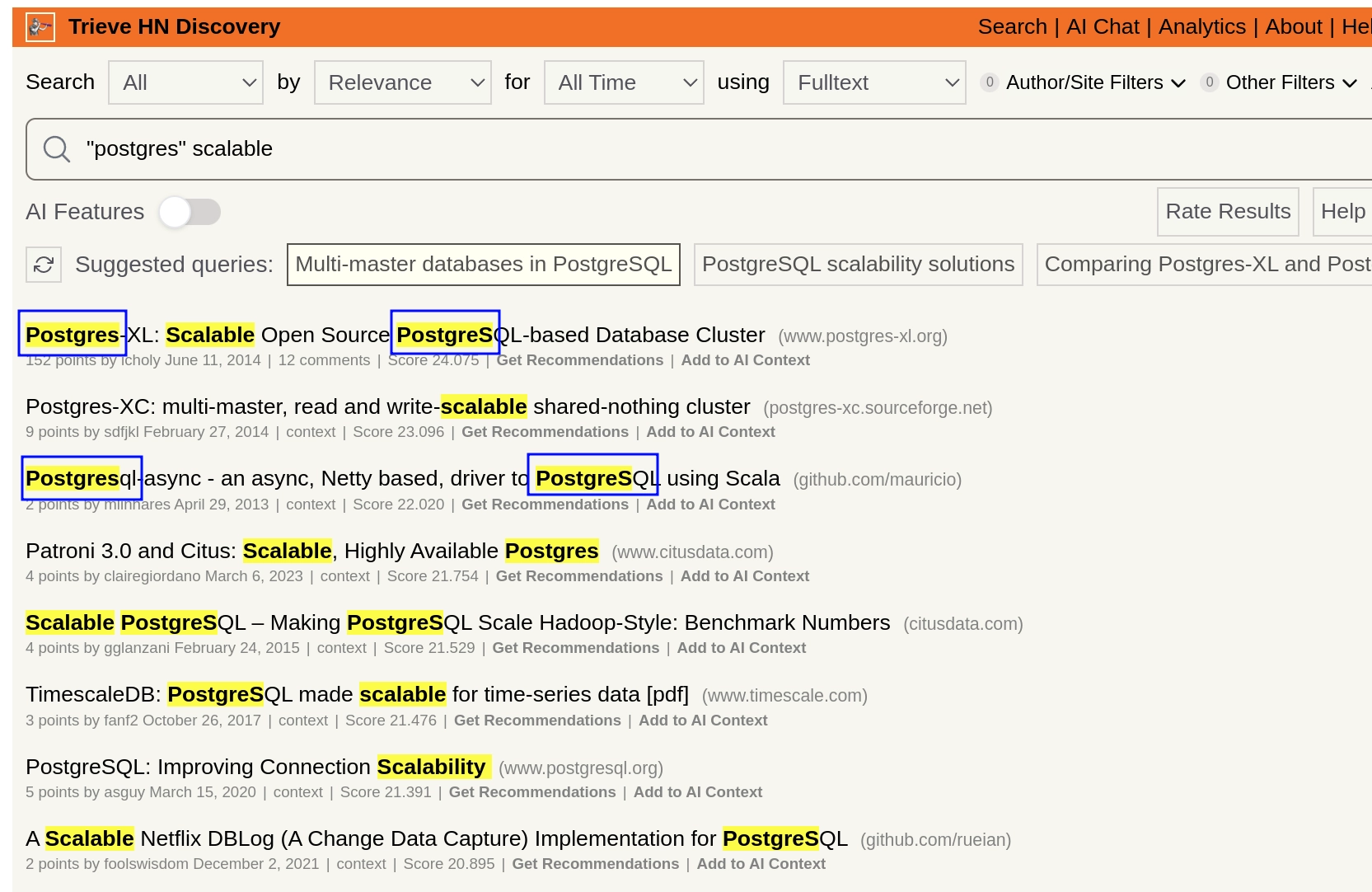Open the 'All' type dropdown
This screenshot has height=892, width=1372.
(x=186, y=82)
